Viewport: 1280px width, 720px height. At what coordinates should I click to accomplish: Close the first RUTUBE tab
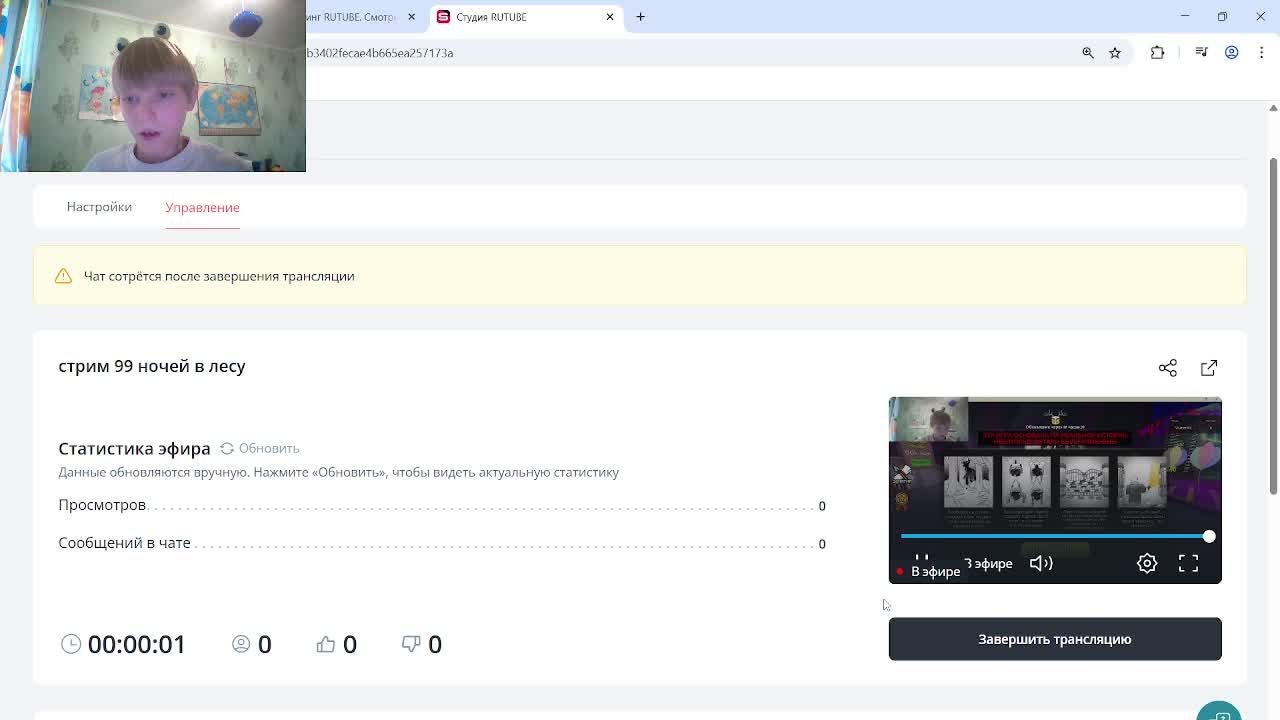click(x=411, y=17)
